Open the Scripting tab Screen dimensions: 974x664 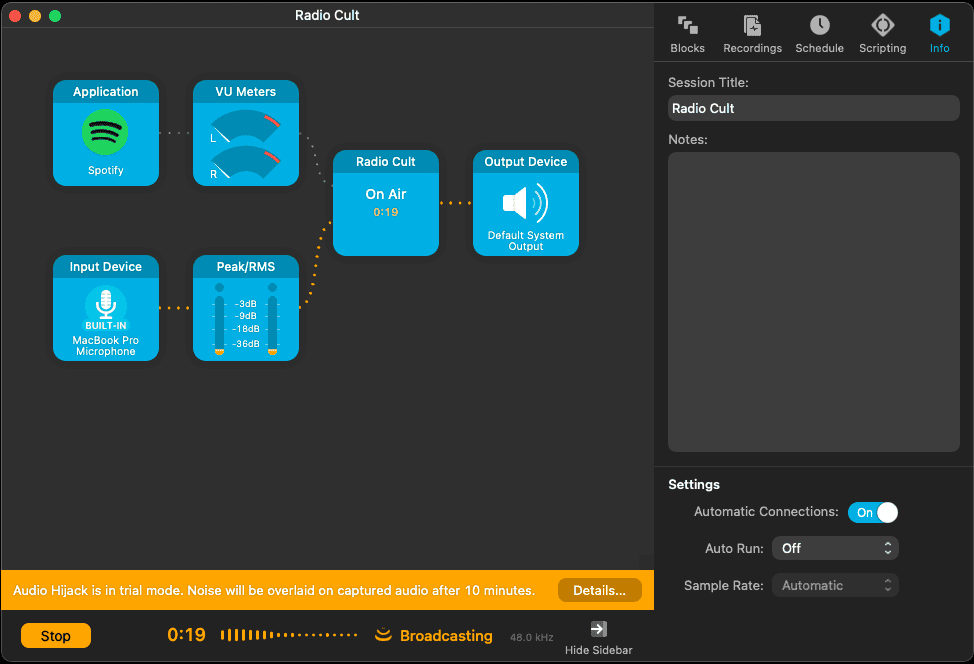(882, 34)
